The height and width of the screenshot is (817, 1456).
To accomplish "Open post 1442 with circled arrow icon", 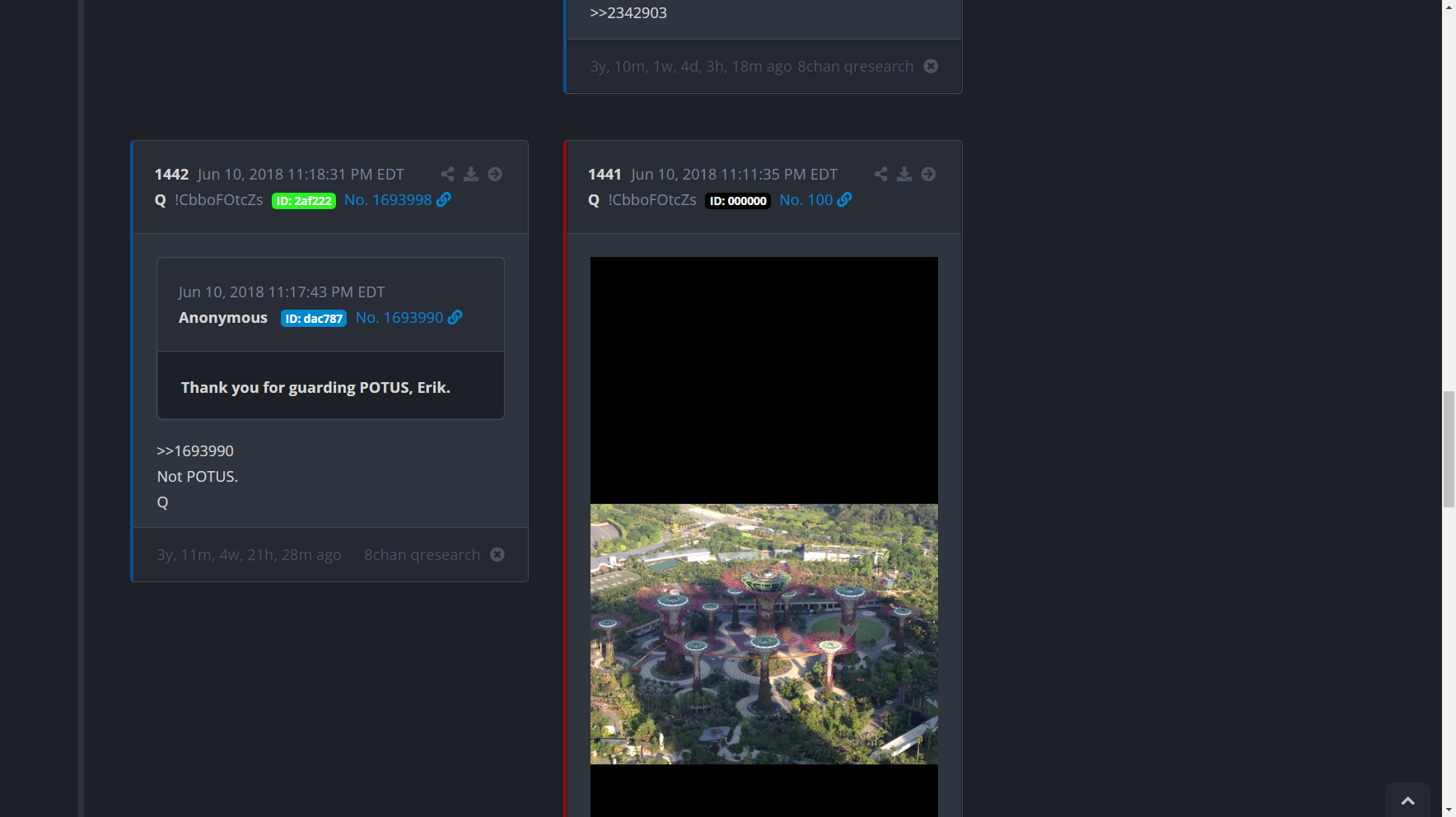I will tap(495, 174).
